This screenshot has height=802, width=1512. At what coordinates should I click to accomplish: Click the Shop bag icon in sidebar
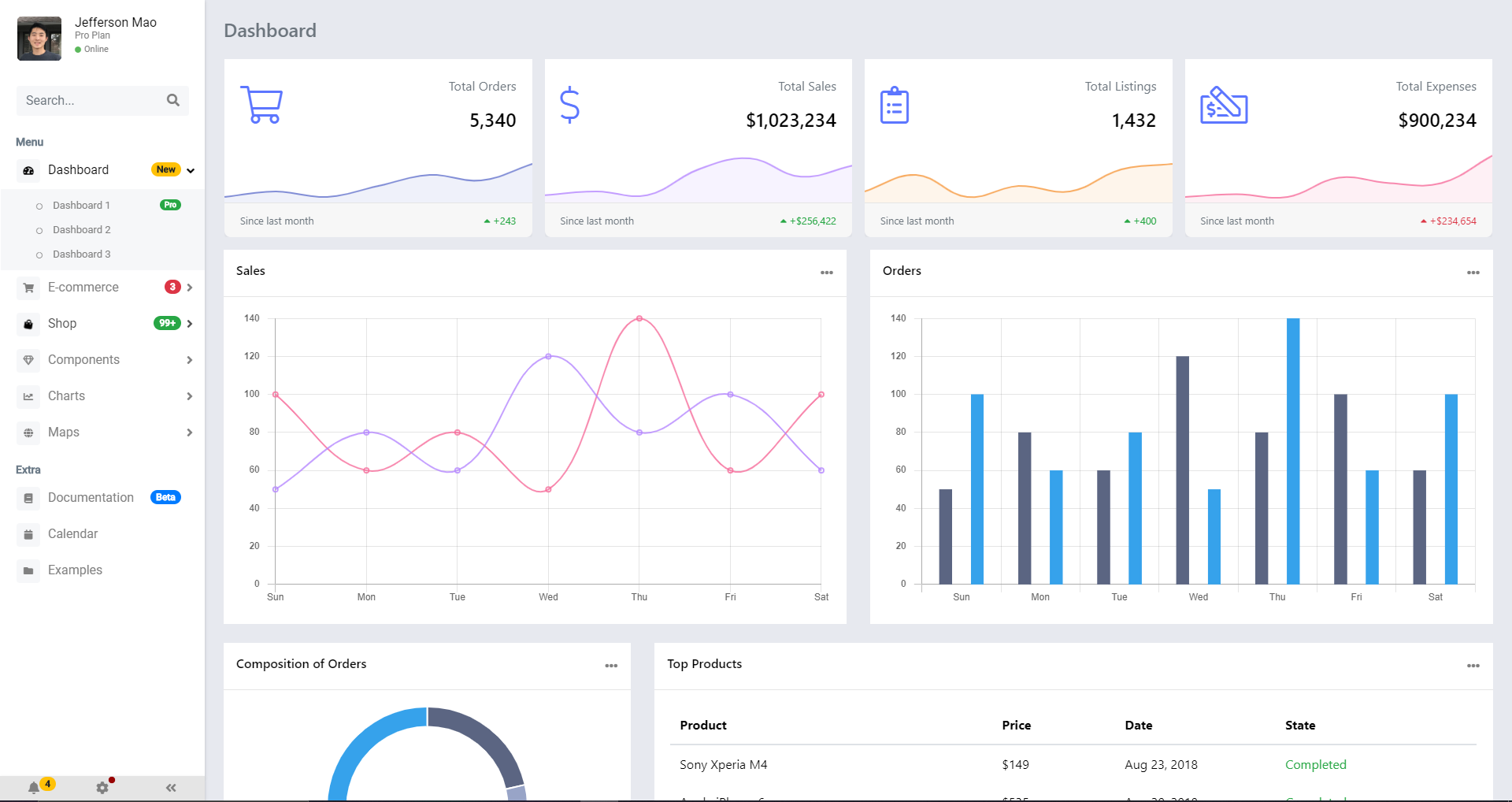click(x=28, y=324)
